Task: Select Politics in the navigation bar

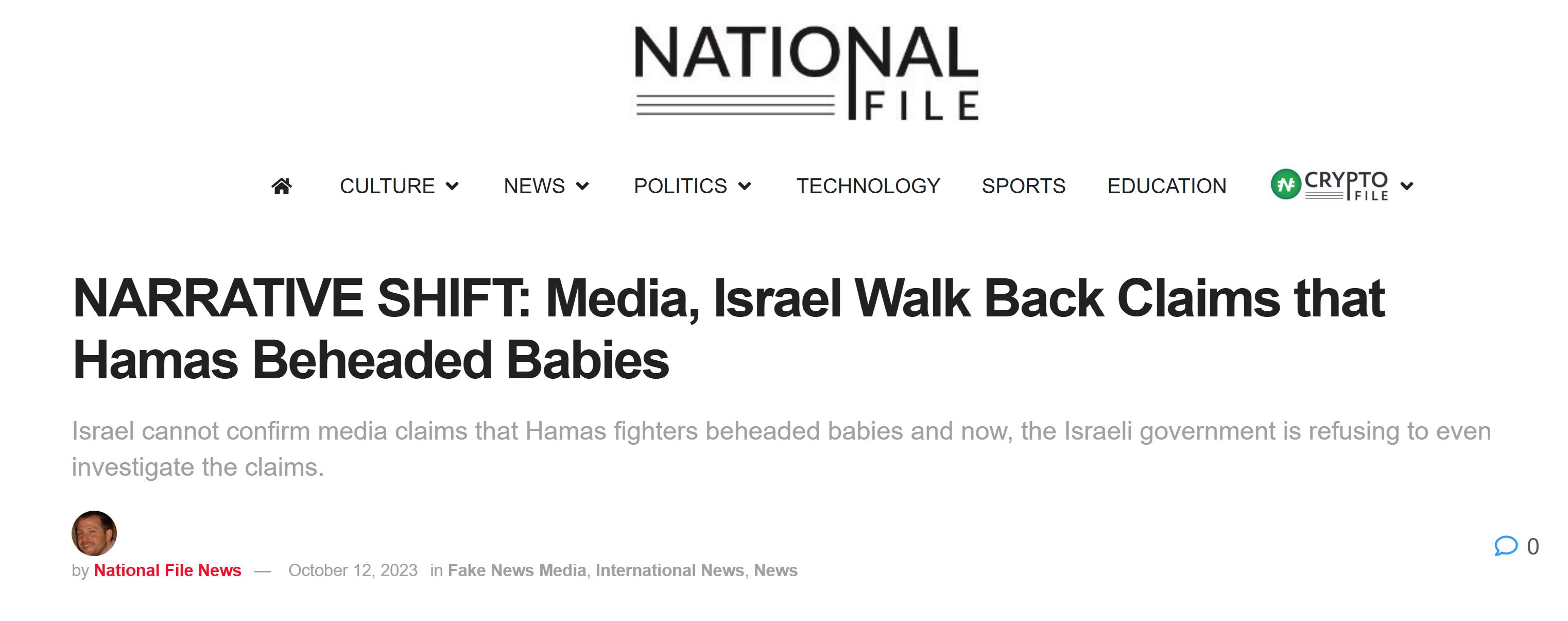Action: [x=680, y=186]
